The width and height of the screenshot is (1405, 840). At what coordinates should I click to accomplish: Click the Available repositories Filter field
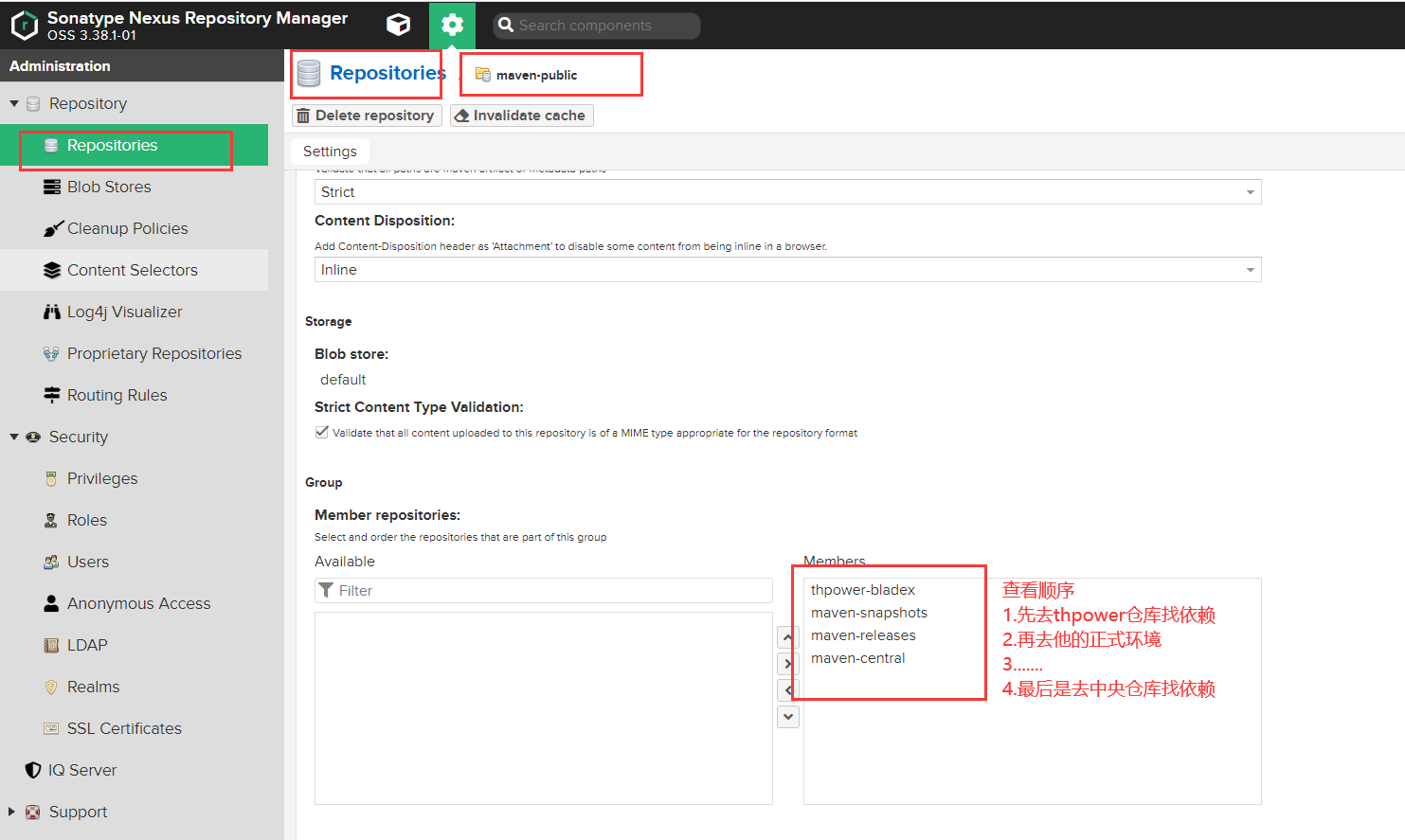[x=544, y=591]
